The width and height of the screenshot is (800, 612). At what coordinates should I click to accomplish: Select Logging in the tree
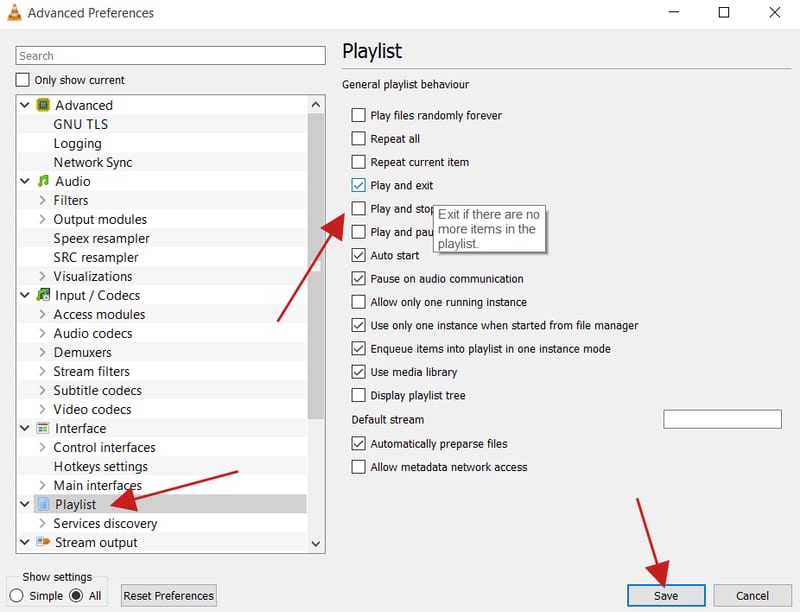pos(78,143)
